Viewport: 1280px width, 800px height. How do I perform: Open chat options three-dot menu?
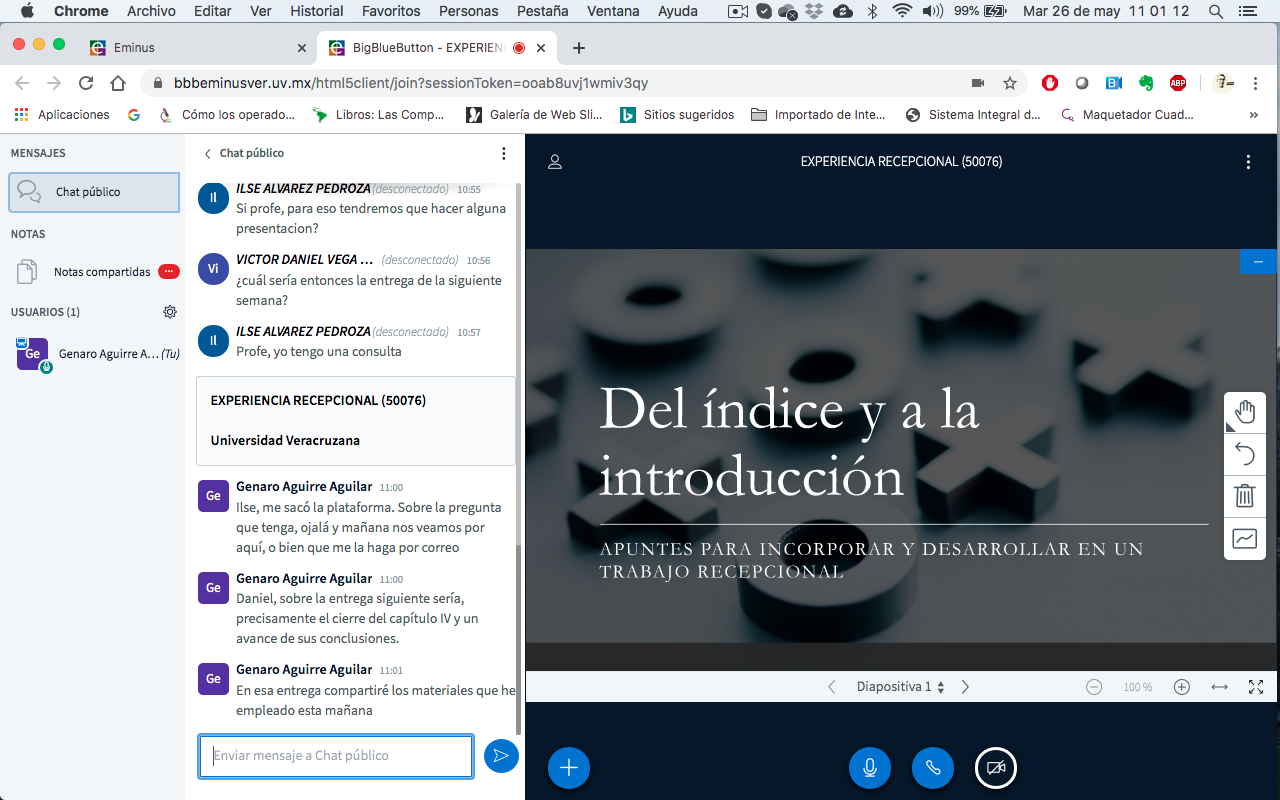tap(504, 153)
